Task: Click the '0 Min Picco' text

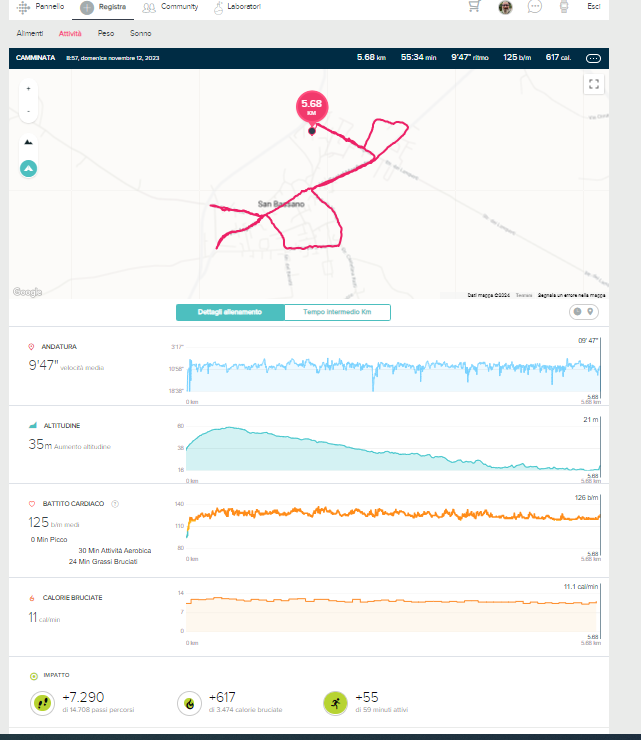Action: click(x=49, y=539)
